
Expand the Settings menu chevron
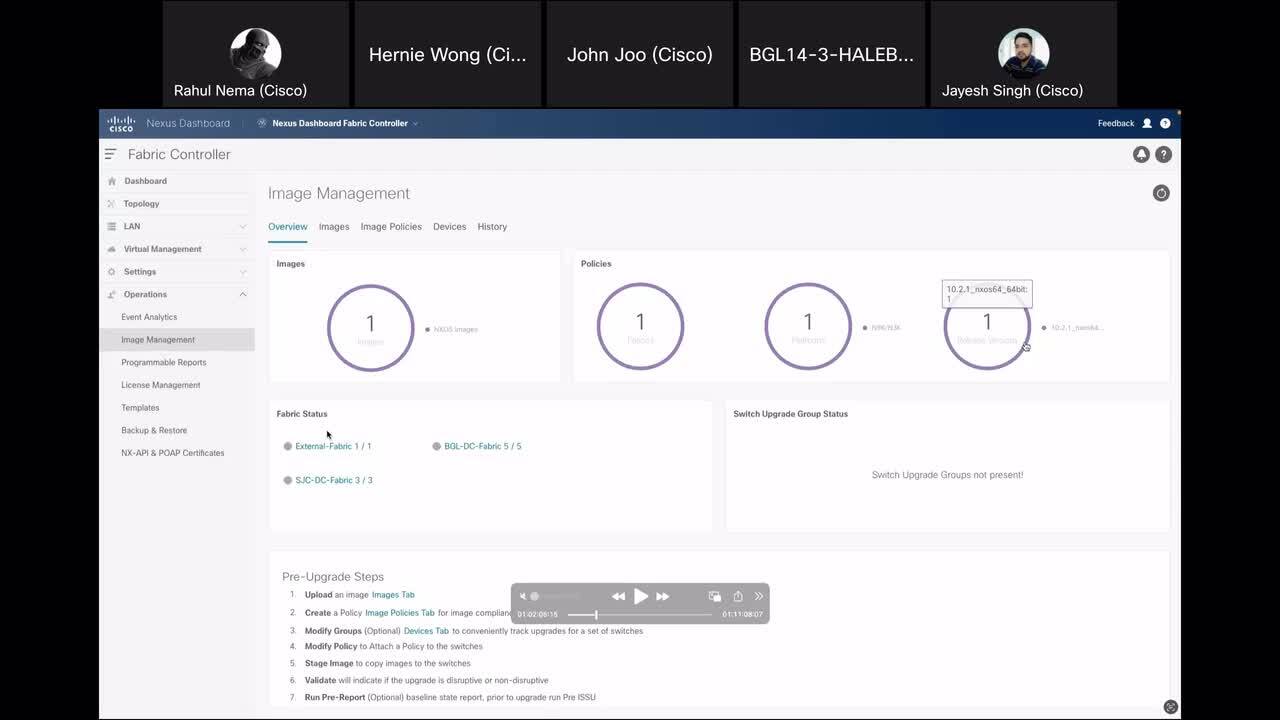click(x=243, y=272)
